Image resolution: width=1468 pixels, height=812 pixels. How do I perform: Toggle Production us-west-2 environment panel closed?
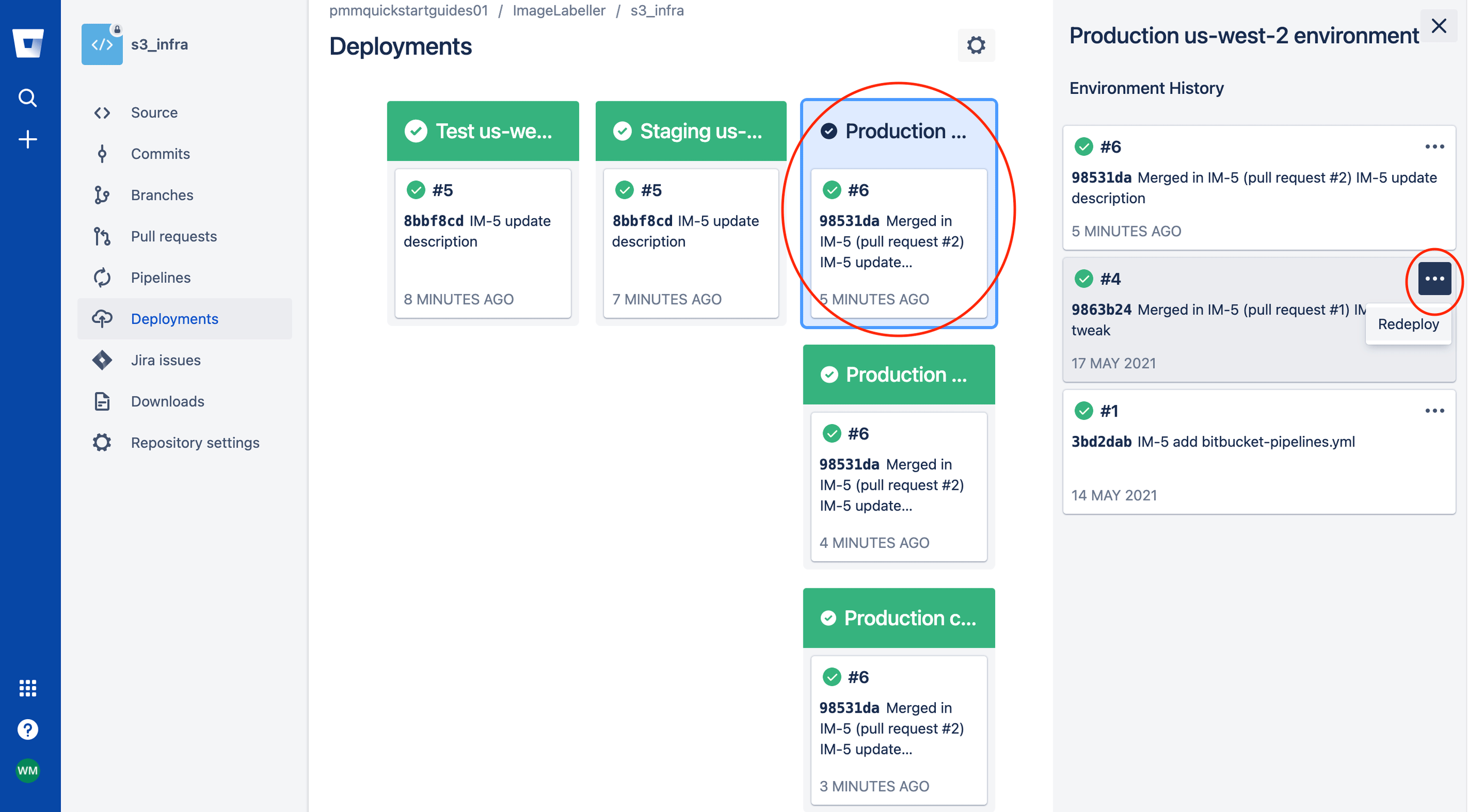1439,26
